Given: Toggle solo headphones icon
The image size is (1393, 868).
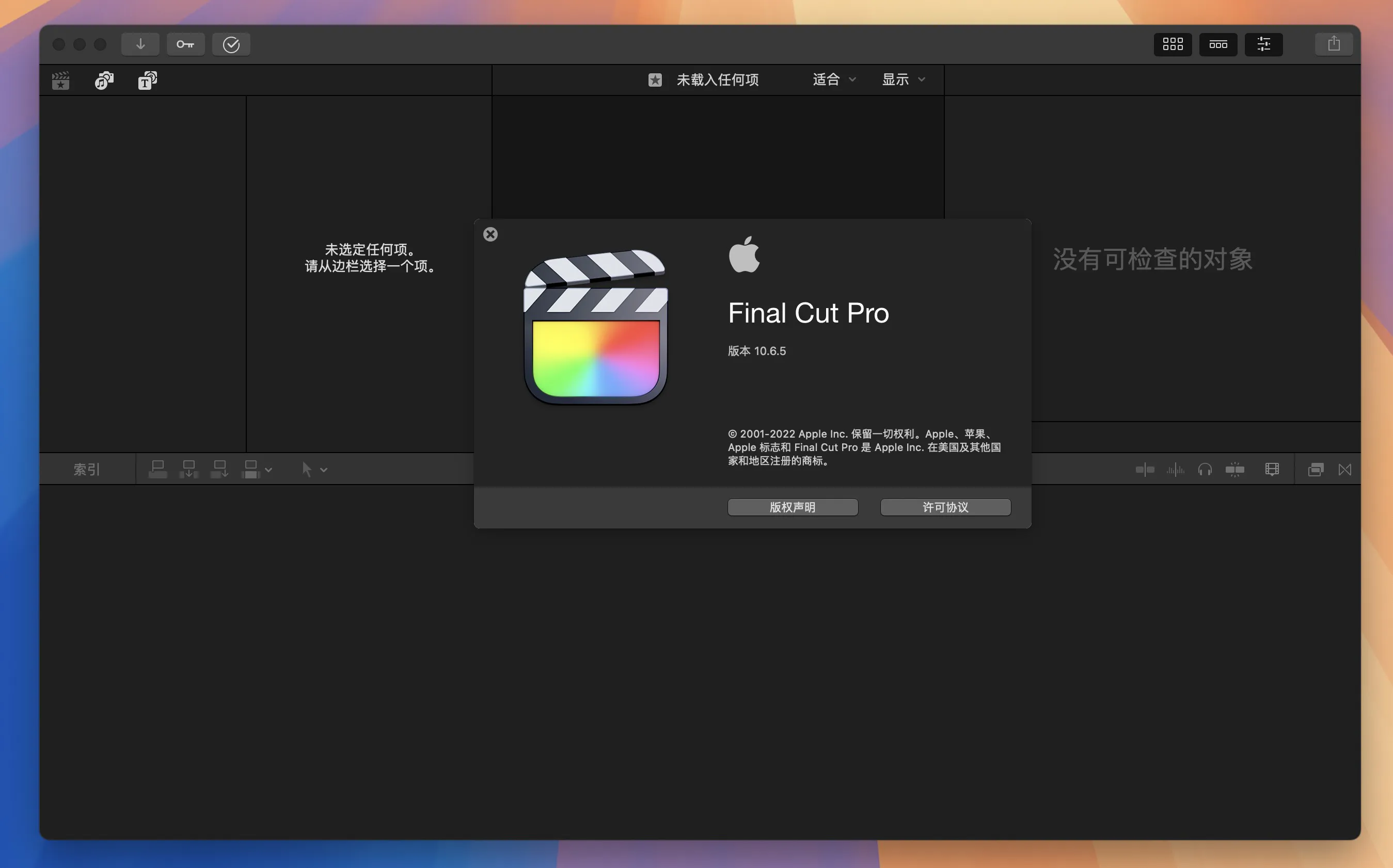Looking at the screenshot, I should [x=1205, y=470].
